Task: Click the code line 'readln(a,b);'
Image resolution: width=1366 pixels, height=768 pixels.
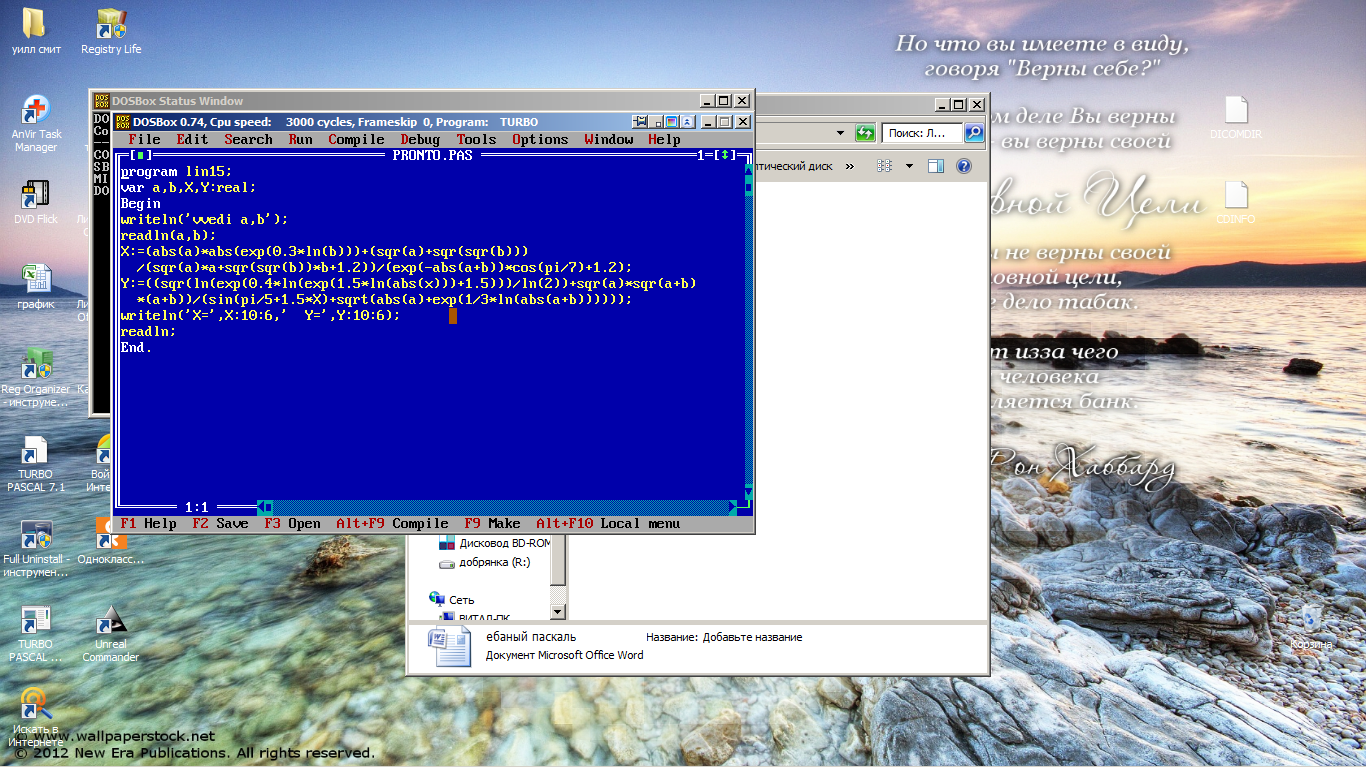Action: click(x=169, y=236)
